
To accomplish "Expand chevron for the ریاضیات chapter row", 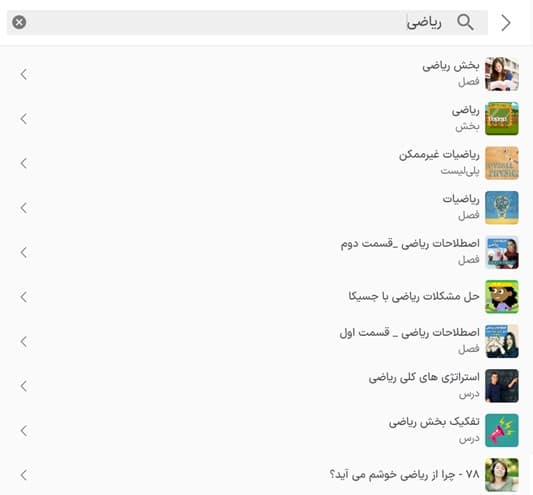I will tap(23, 208).
